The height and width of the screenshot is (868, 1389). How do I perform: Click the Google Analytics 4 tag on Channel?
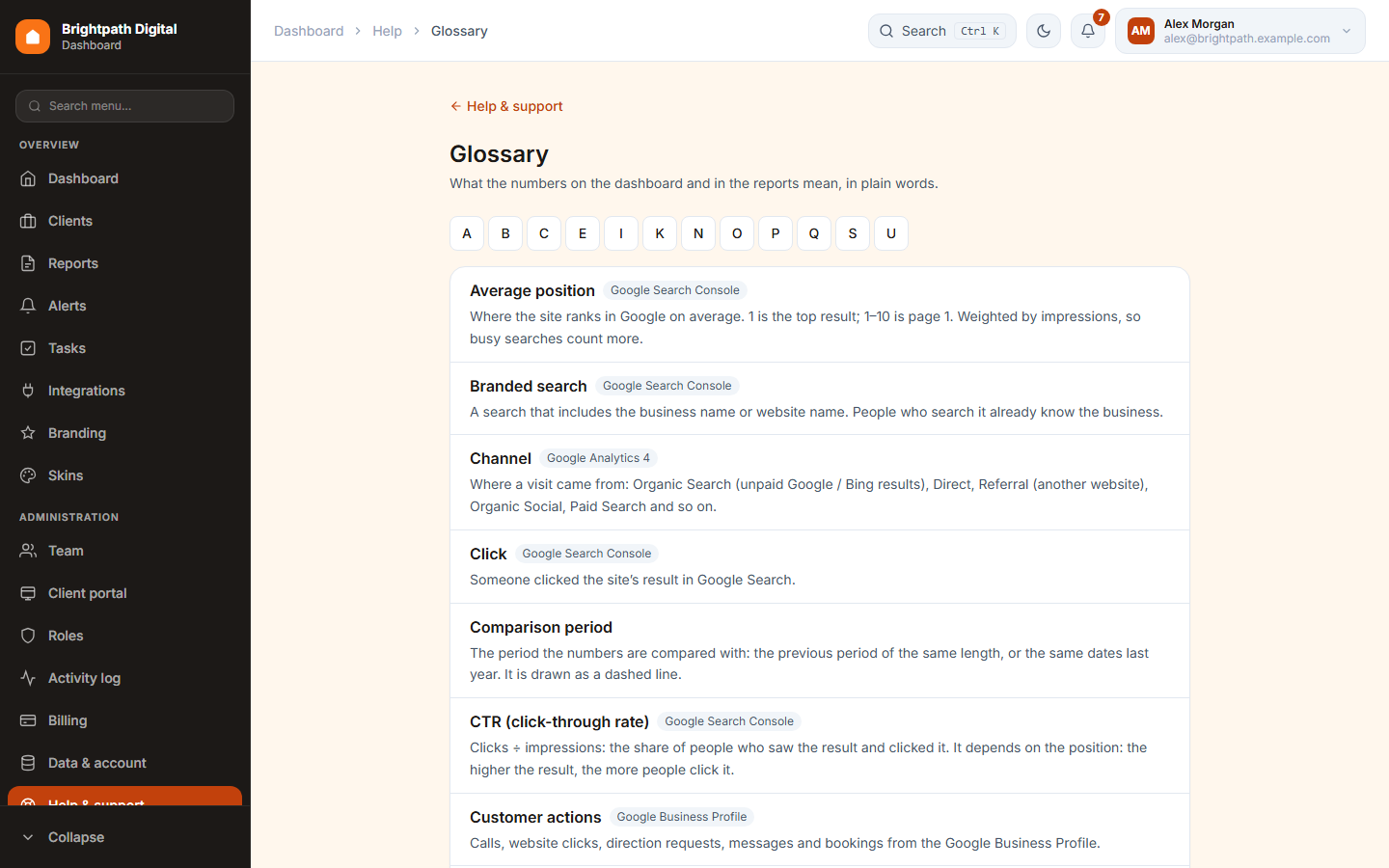point(598,458)
